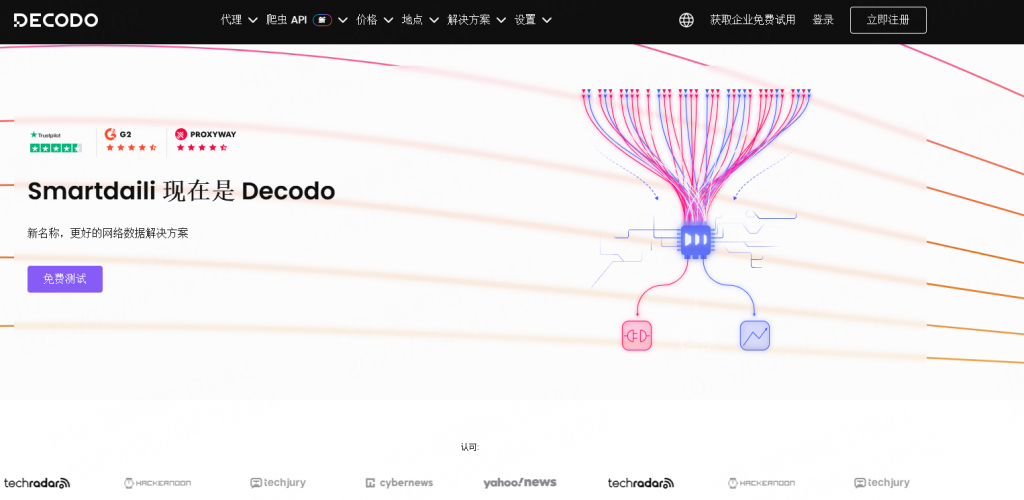The width and height of the screenshot is (1024, 500).
Task: Click the blue chip icon in illustration
Action: [x=696, y=240]
